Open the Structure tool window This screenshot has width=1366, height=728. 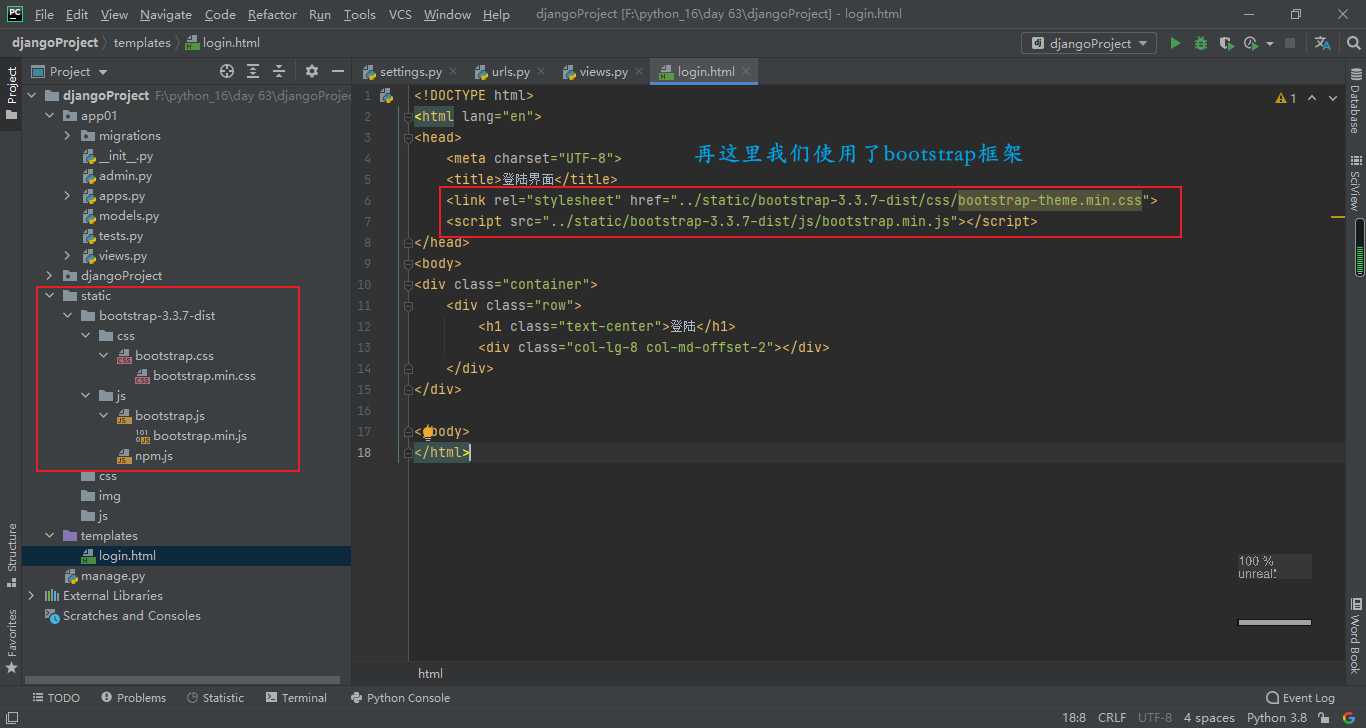(11, 554)
